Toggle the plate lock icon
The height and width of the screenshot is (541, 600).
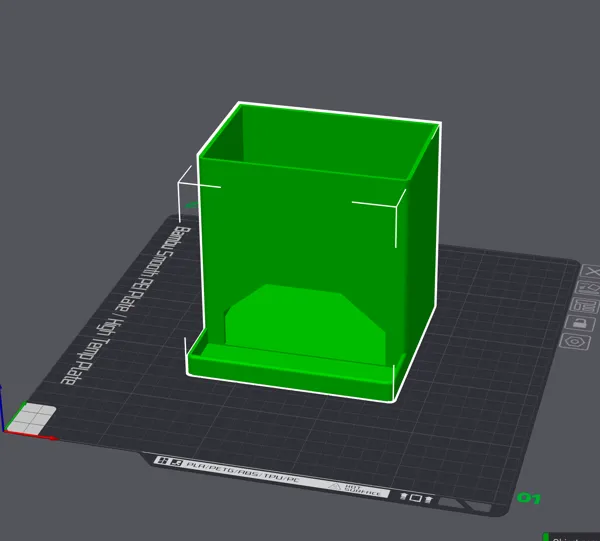click(580, 323)
